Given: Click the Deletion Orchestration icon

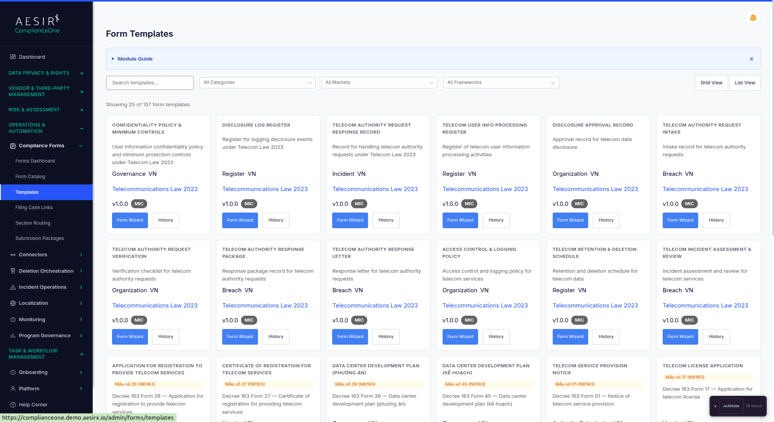Looking at the screenshot, I should 13,271.
